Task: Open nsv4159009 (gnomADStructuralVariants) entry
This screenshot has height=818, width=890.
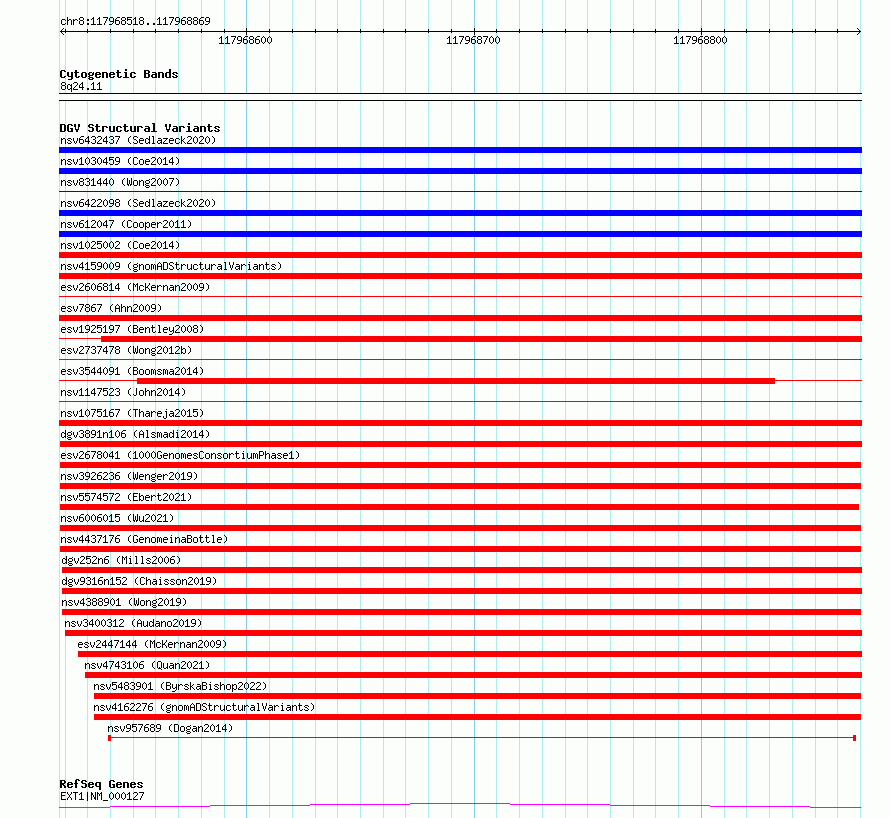Action: (171, 266)
